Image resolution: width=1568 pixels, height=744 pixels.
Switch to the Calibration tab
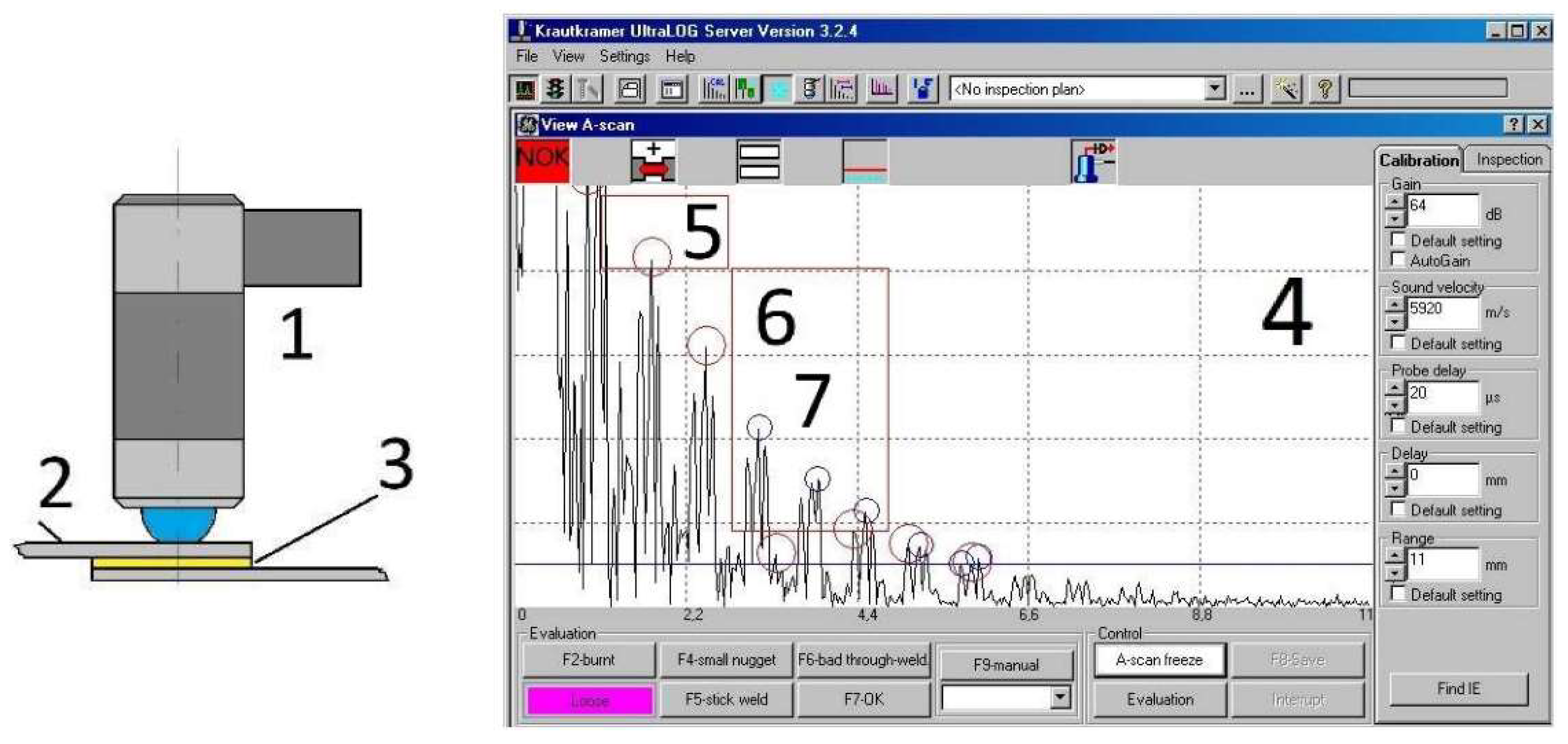click(x=1419, y=160)
